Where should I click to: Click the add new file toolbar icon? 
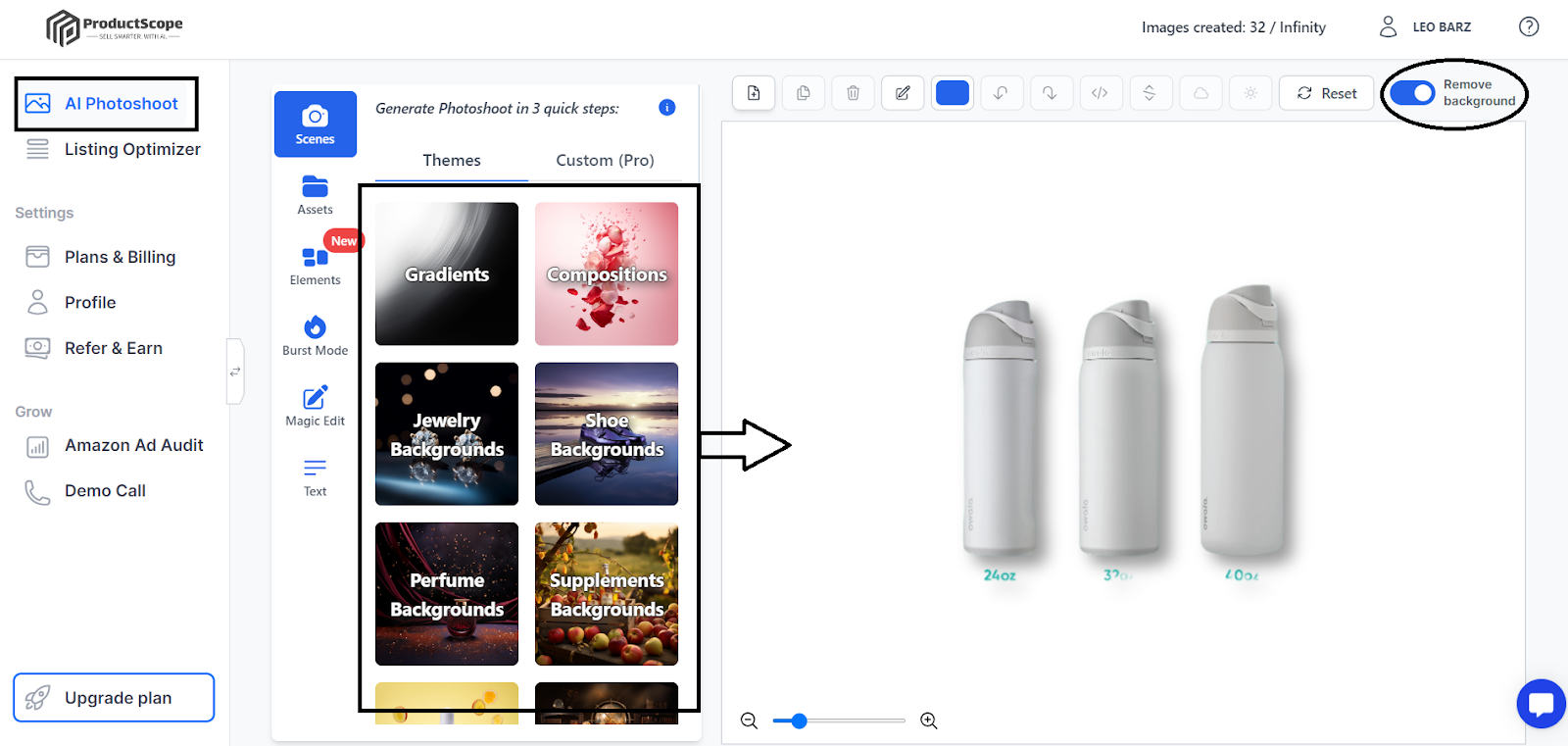click(754, 93)
